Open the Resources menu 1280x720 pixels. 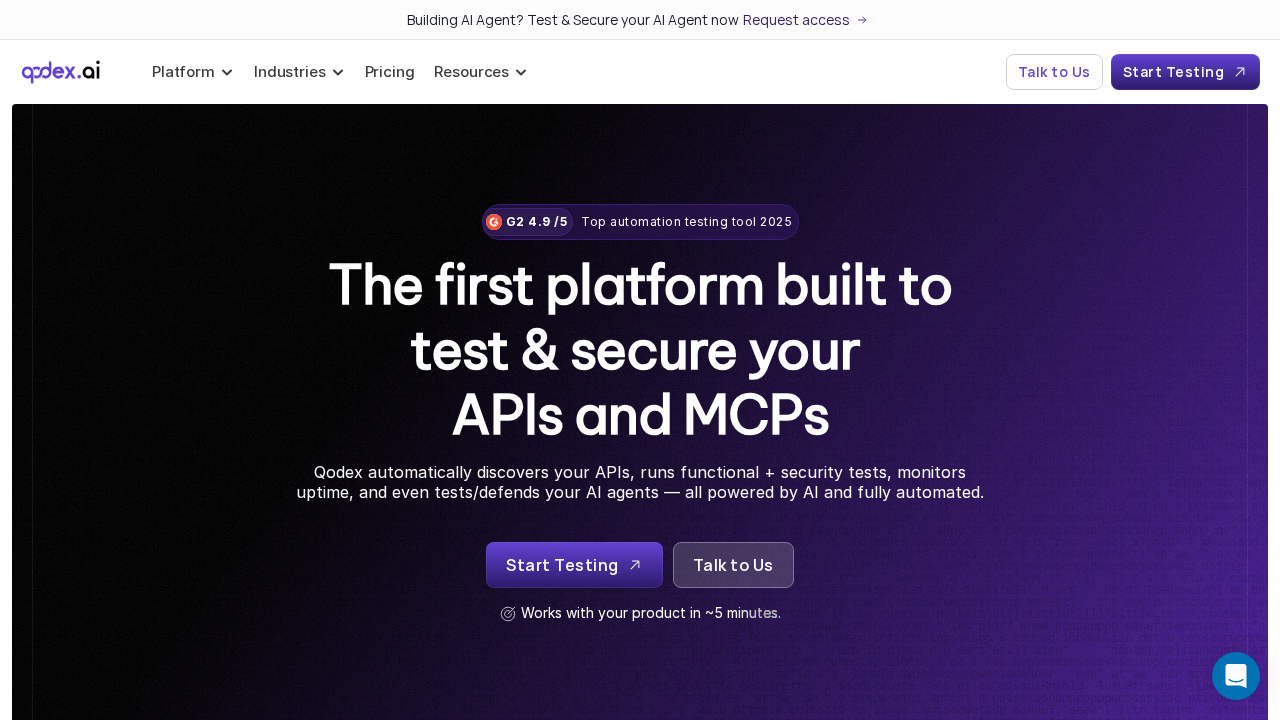point(471,72)
